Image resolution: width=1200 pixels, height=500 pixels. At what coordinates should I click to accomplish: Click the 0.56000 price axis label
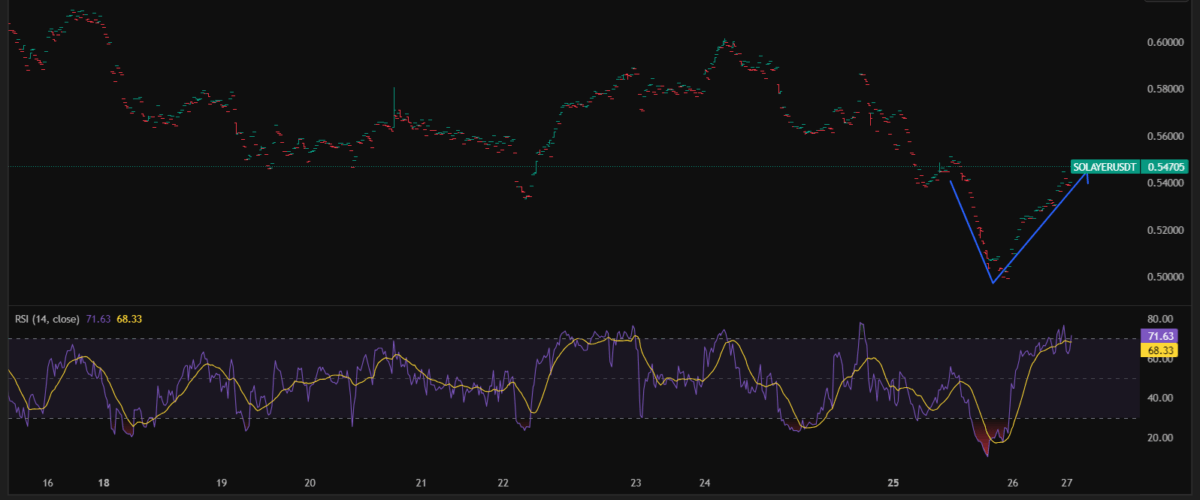pos(1162,136)
